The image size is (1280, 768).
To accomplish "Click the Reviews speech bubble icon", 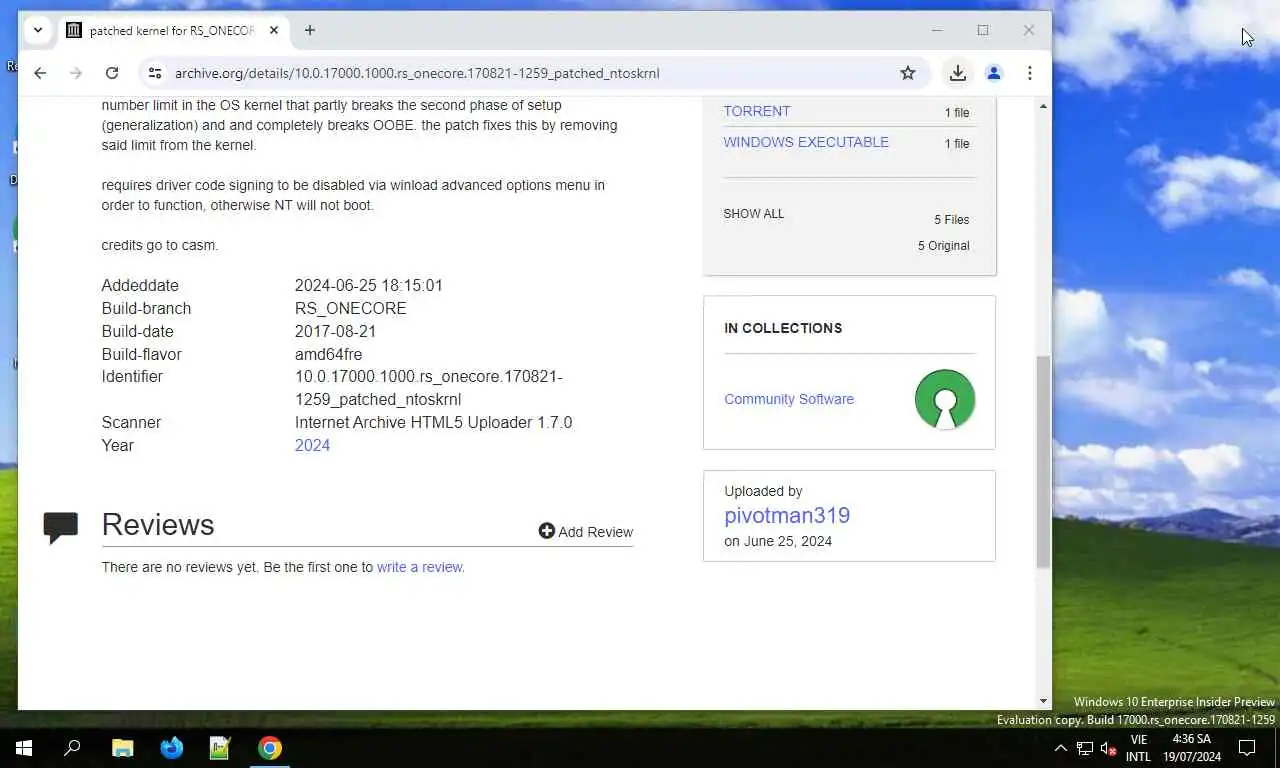I will (x=60, y=527).
